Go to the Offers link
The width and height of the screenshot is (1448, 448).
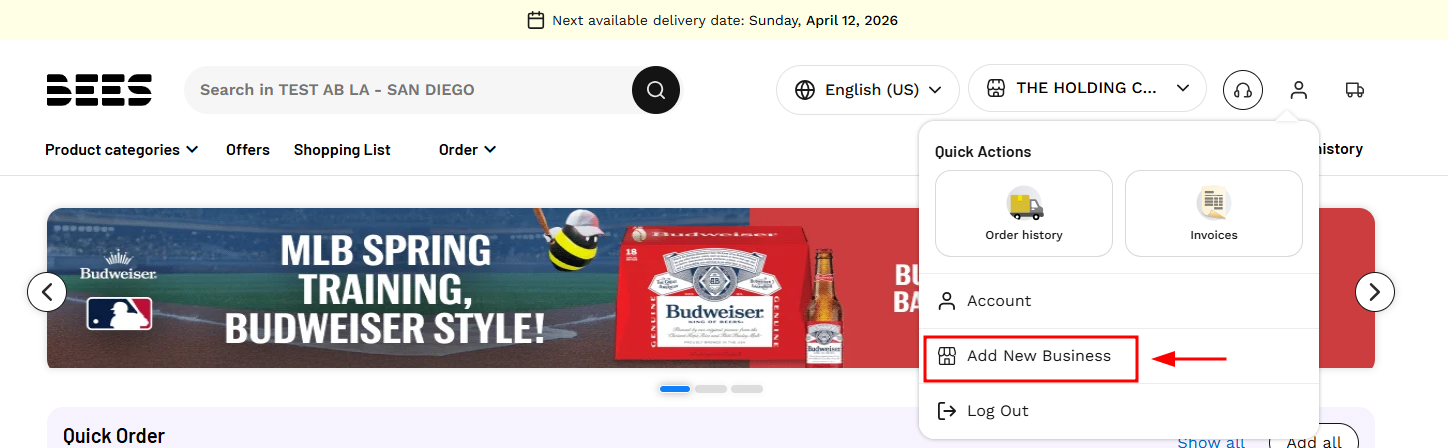[248, 150]
